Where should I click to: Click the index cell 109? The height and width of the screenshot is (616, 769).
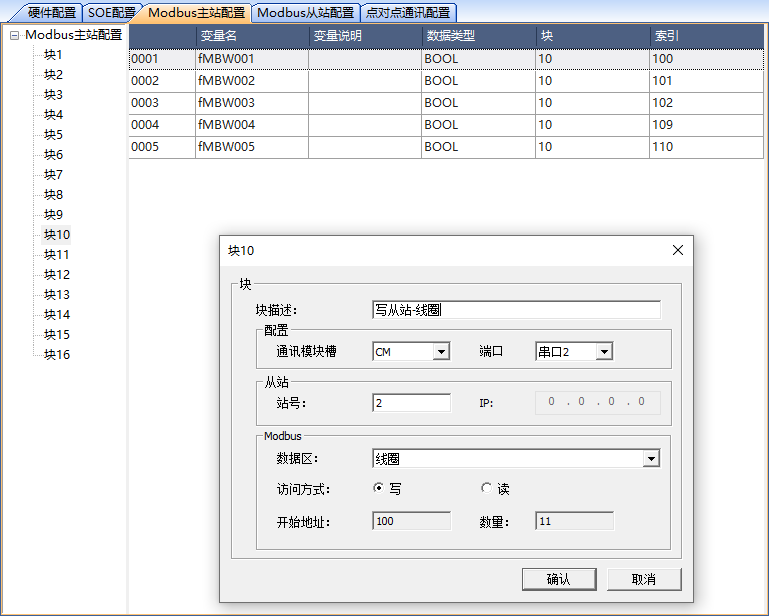pyautogui.click(x=707, y=125)
